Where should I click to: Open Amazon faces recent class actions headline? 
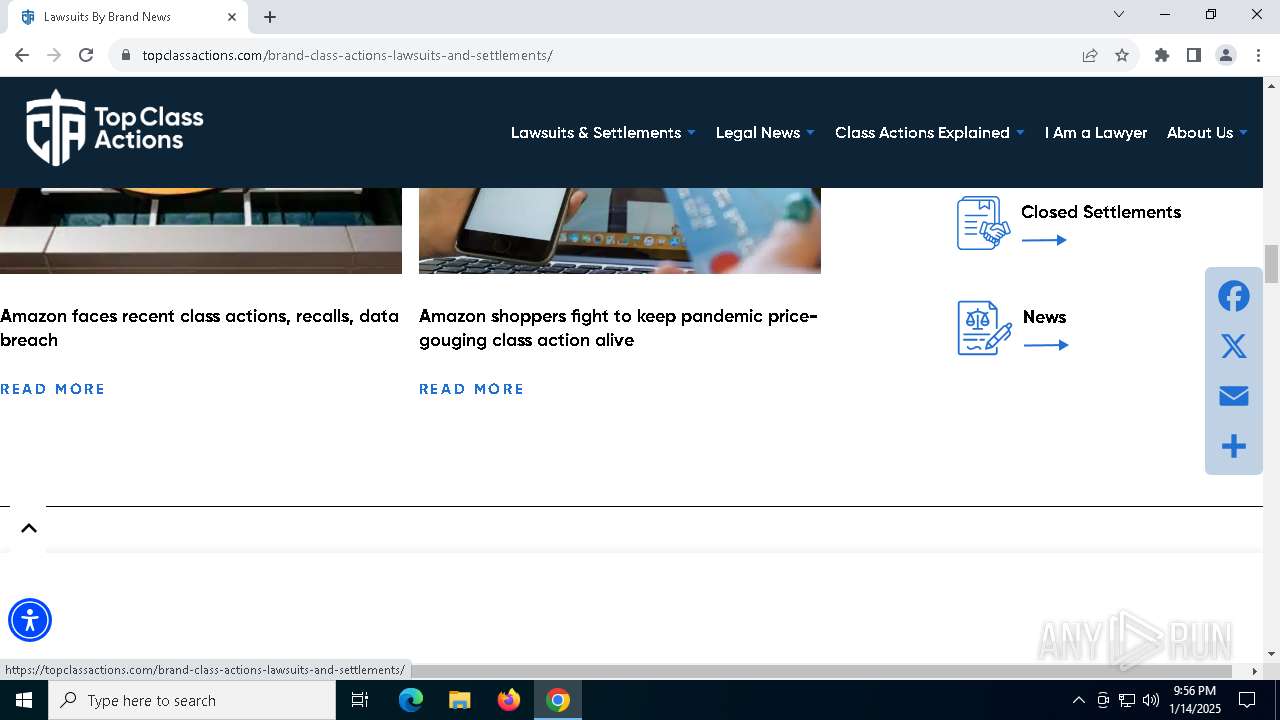[x=200, y=328]
